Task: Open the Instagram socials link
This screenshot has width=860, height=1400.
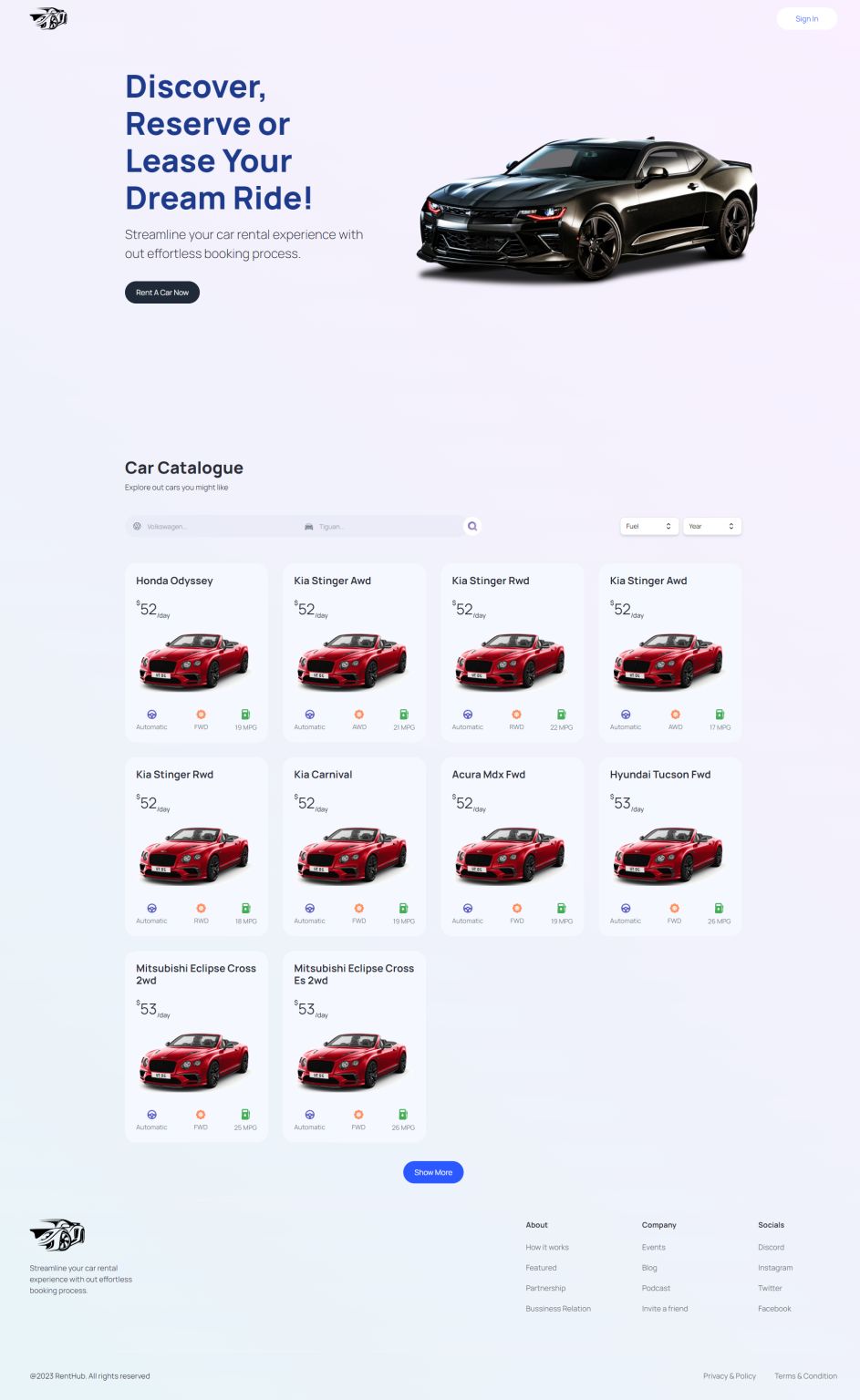Action: [x=775, y=1268]
